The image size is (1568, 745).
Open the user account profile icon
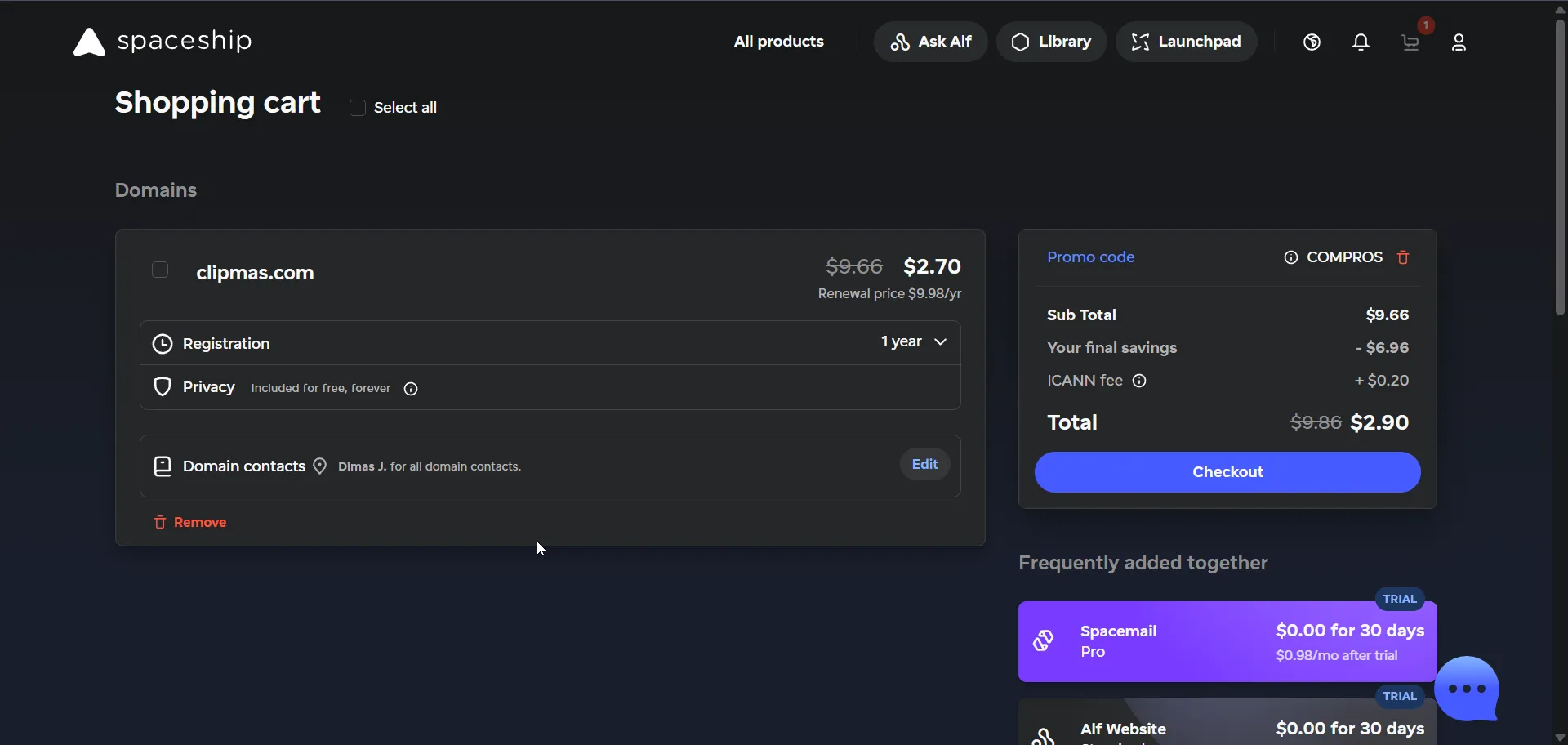coord(1459,42)
